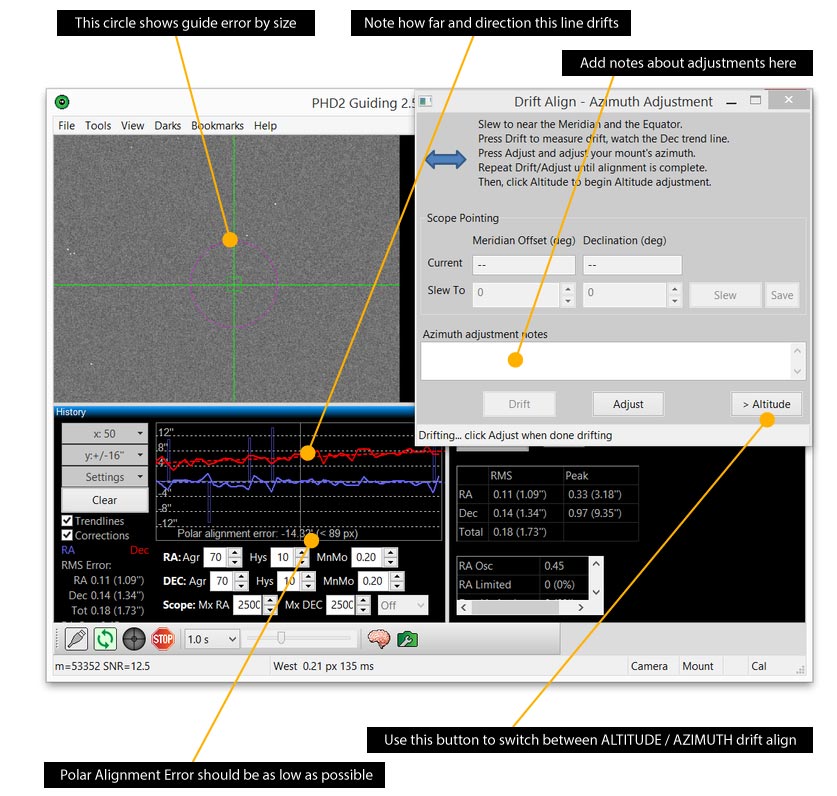Click the Mount status bar indicator
The height and width of the screenshot is (796, 837).
tap(698, 666)
